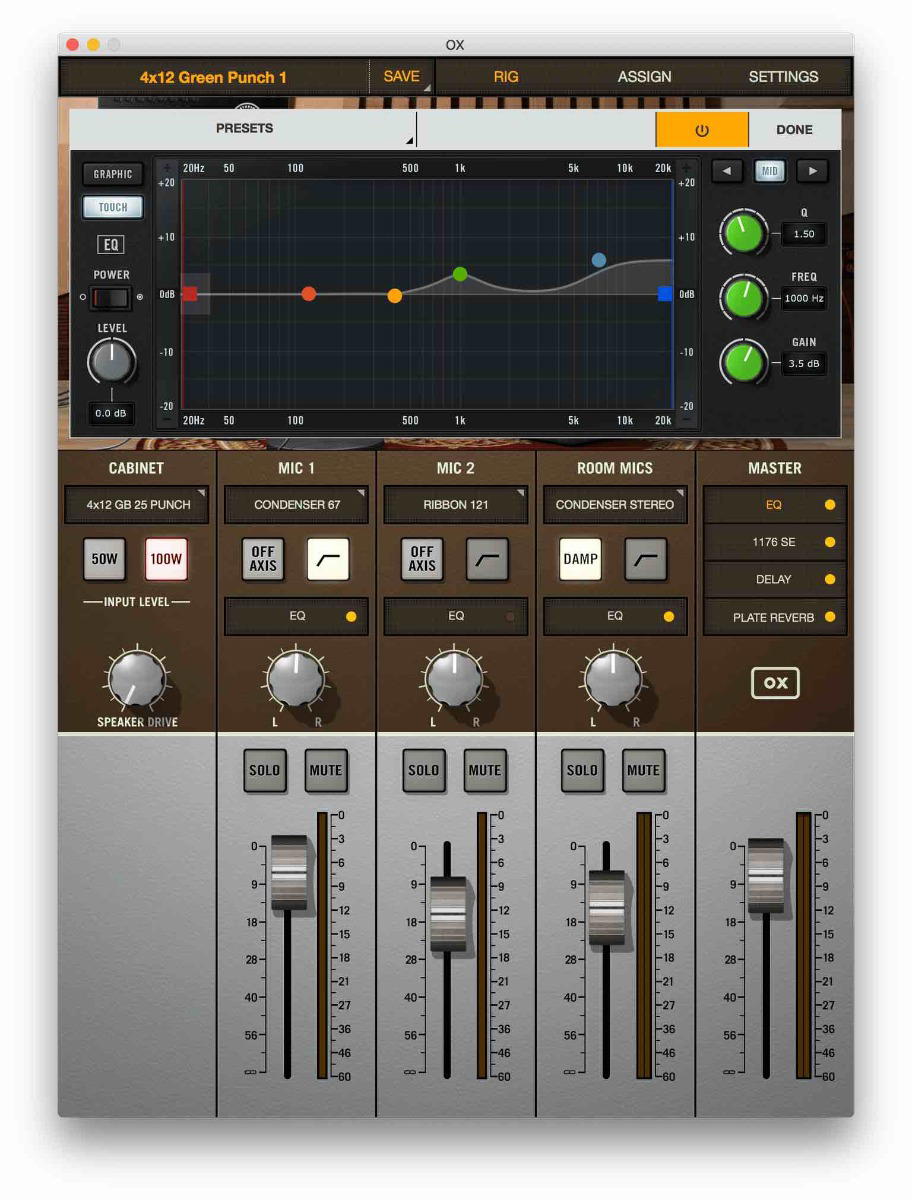Toggle MIC 2 OFF AXIS
The width and height of the screenshot is (912, 1200).
[422, 559]
